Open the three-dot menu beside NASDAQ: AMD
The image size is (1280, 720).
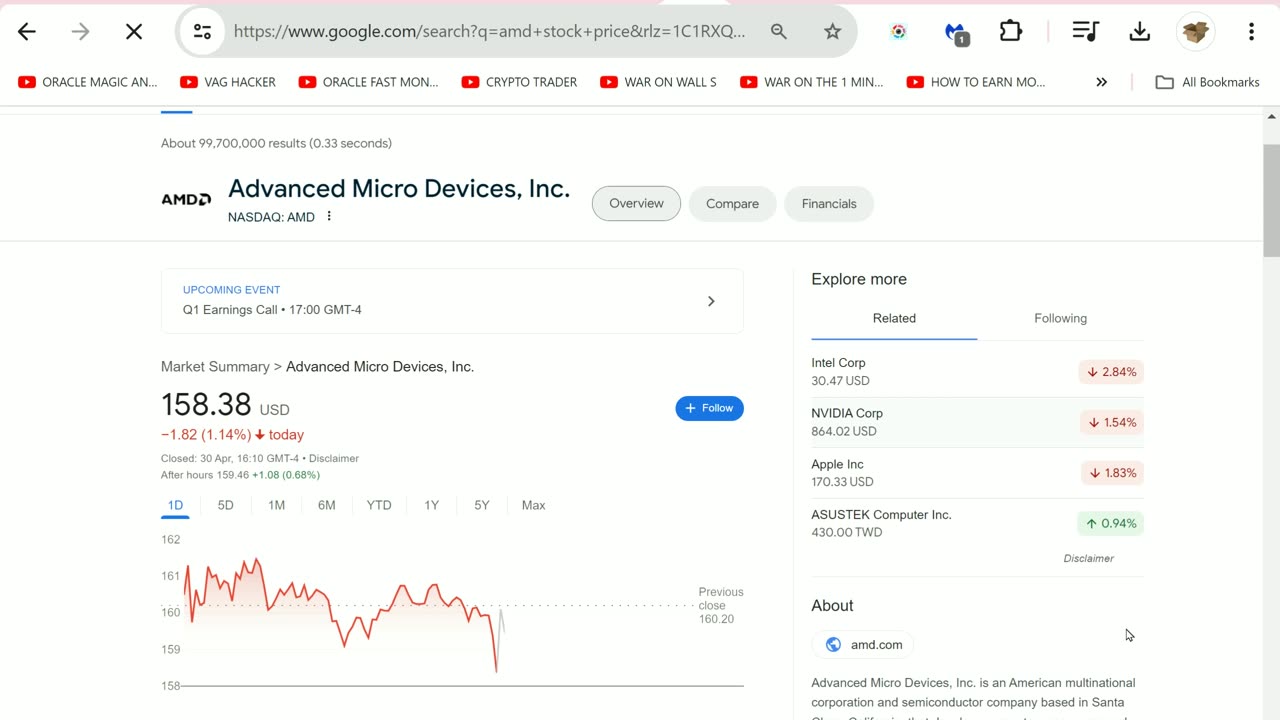tap(329, 216)
